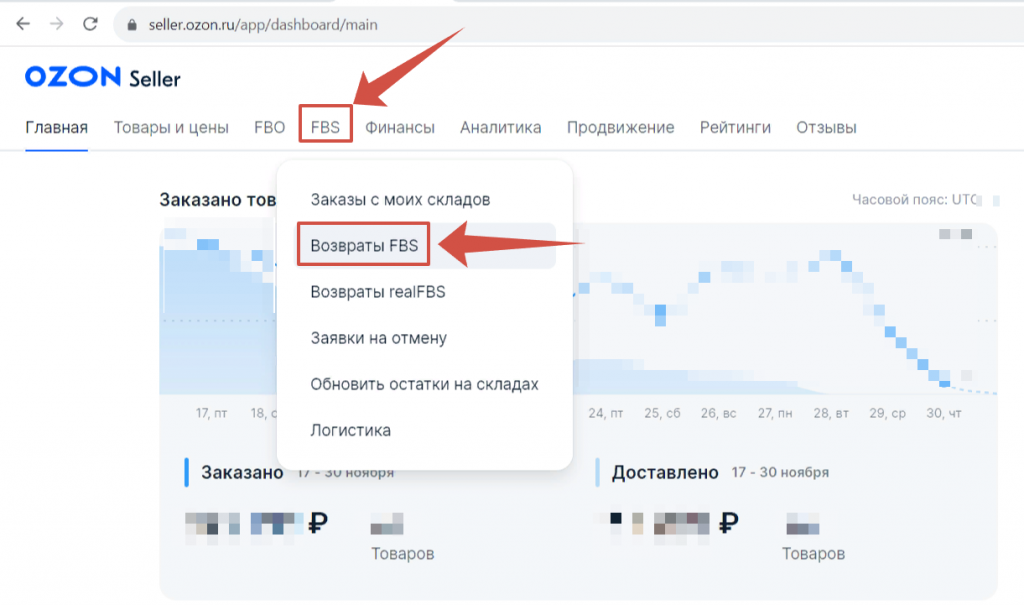The width and height of the screenshot is (1024, 605).
Task: Expand the FBO navigation menu
Action: (x=270, y=127)
